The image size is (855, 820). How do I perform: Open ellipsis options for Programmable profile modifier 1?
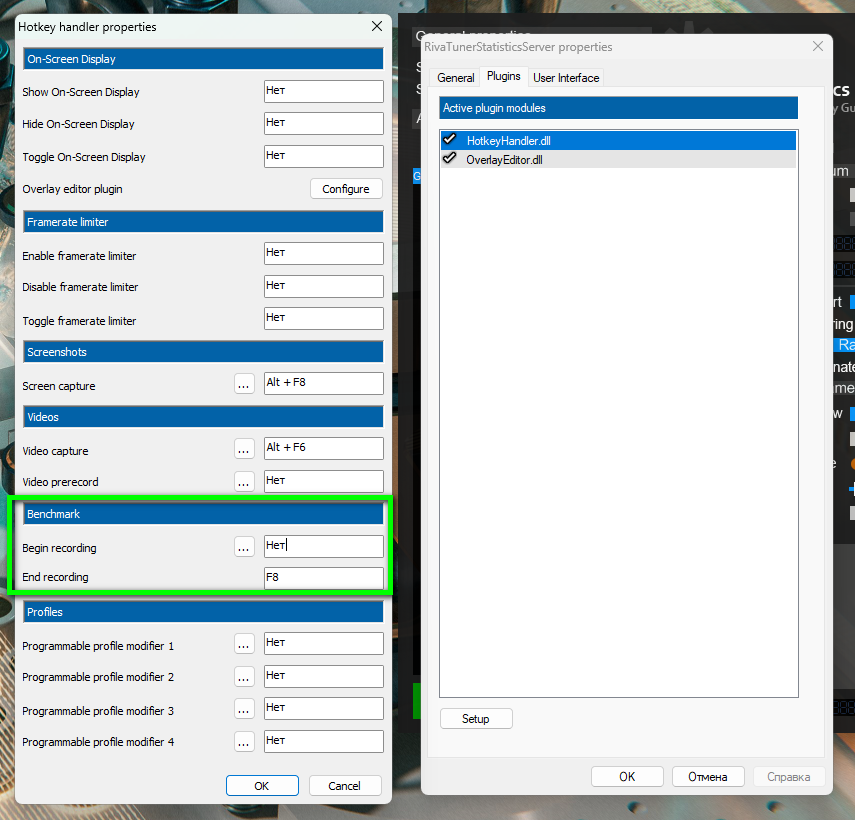point(244,644)
